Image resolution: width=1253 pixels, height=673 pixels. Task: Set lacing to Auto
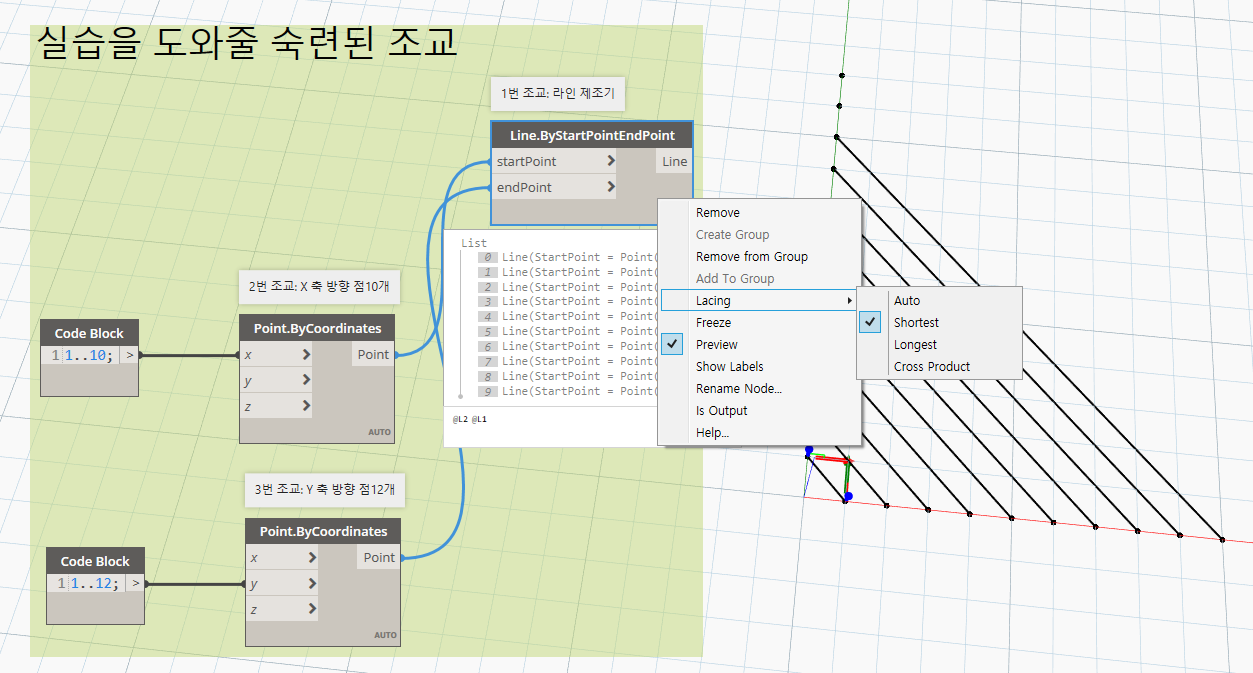tap(939, 301)
